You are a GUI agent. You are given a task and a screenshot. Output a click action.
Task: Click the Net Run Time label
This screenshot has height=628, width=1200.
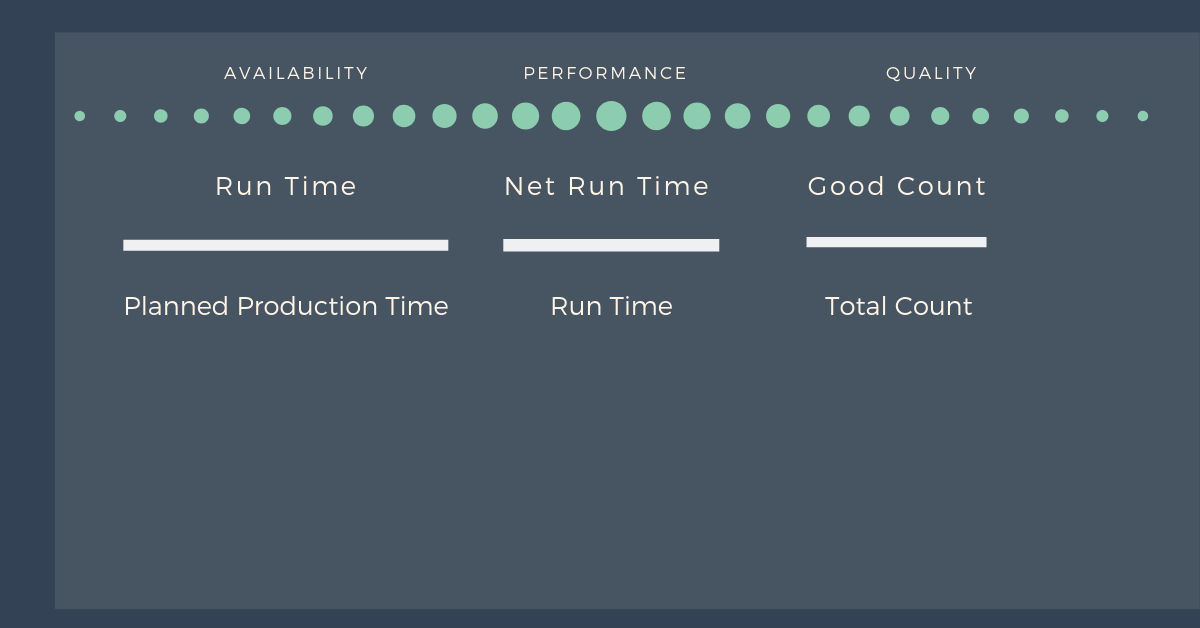tap(607, 186)
